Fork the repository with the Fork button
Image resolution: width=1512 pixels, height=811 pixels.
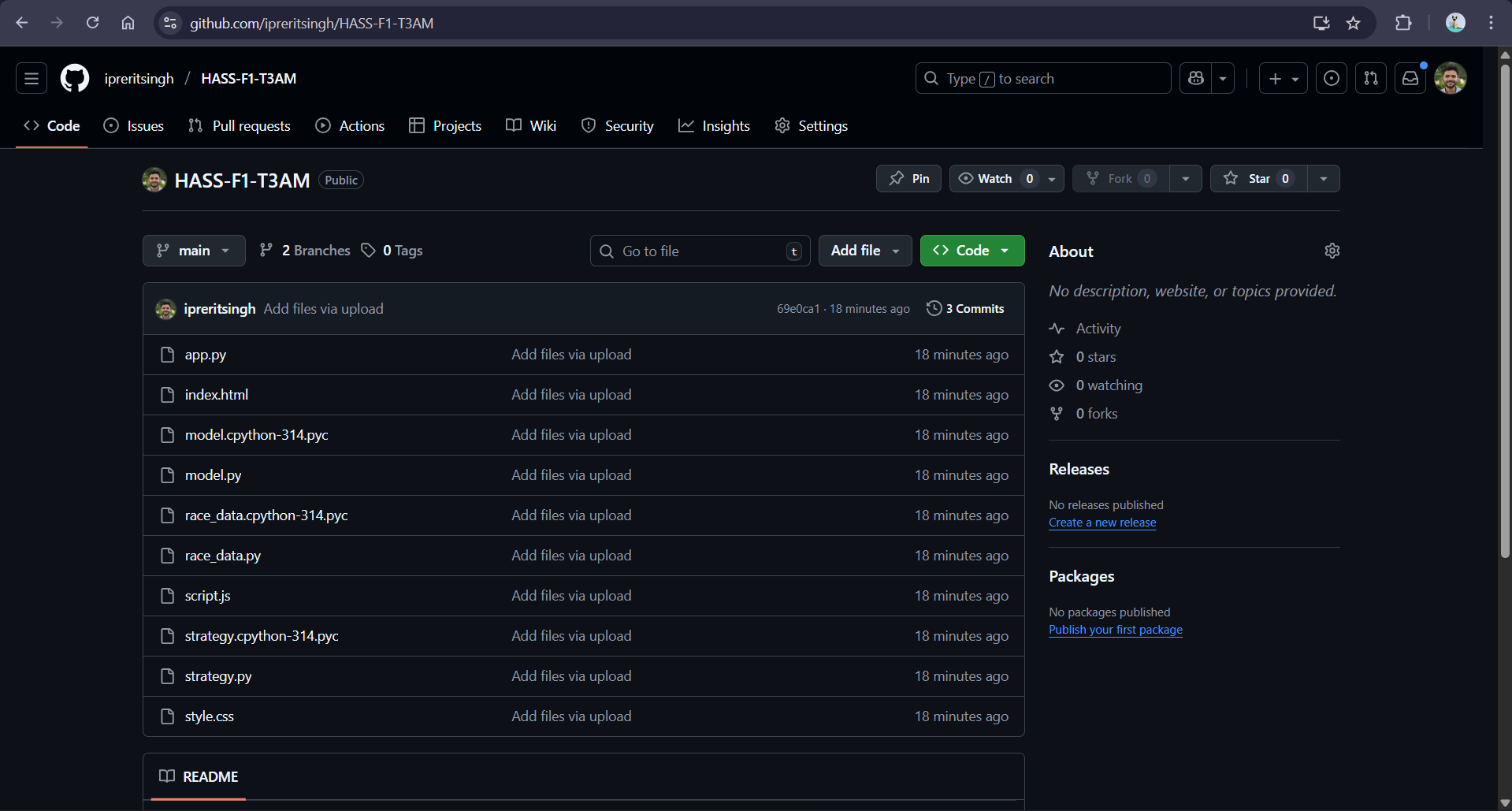pos(1120,179)
